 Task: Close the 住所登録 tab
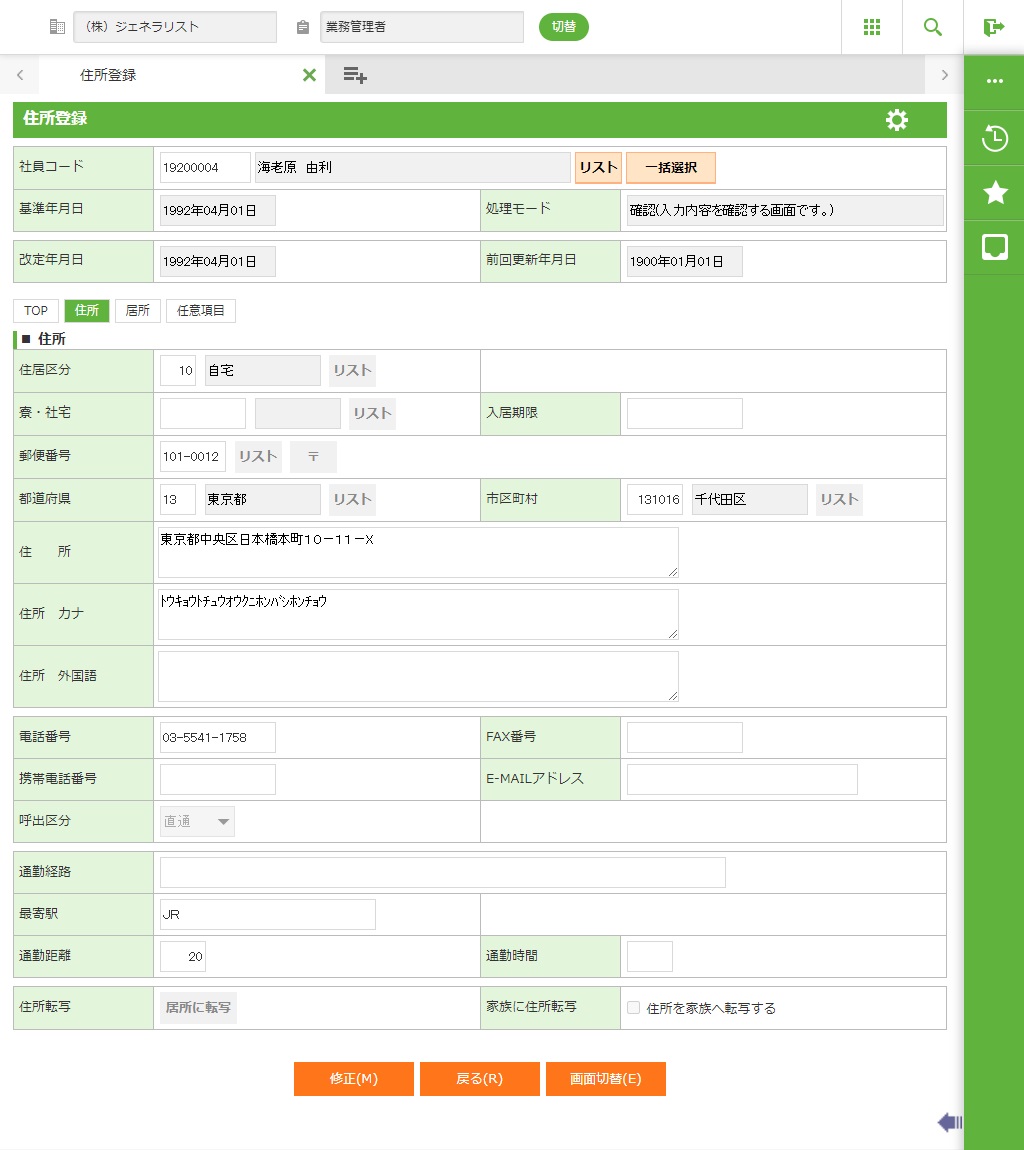(x=309, y=75)
